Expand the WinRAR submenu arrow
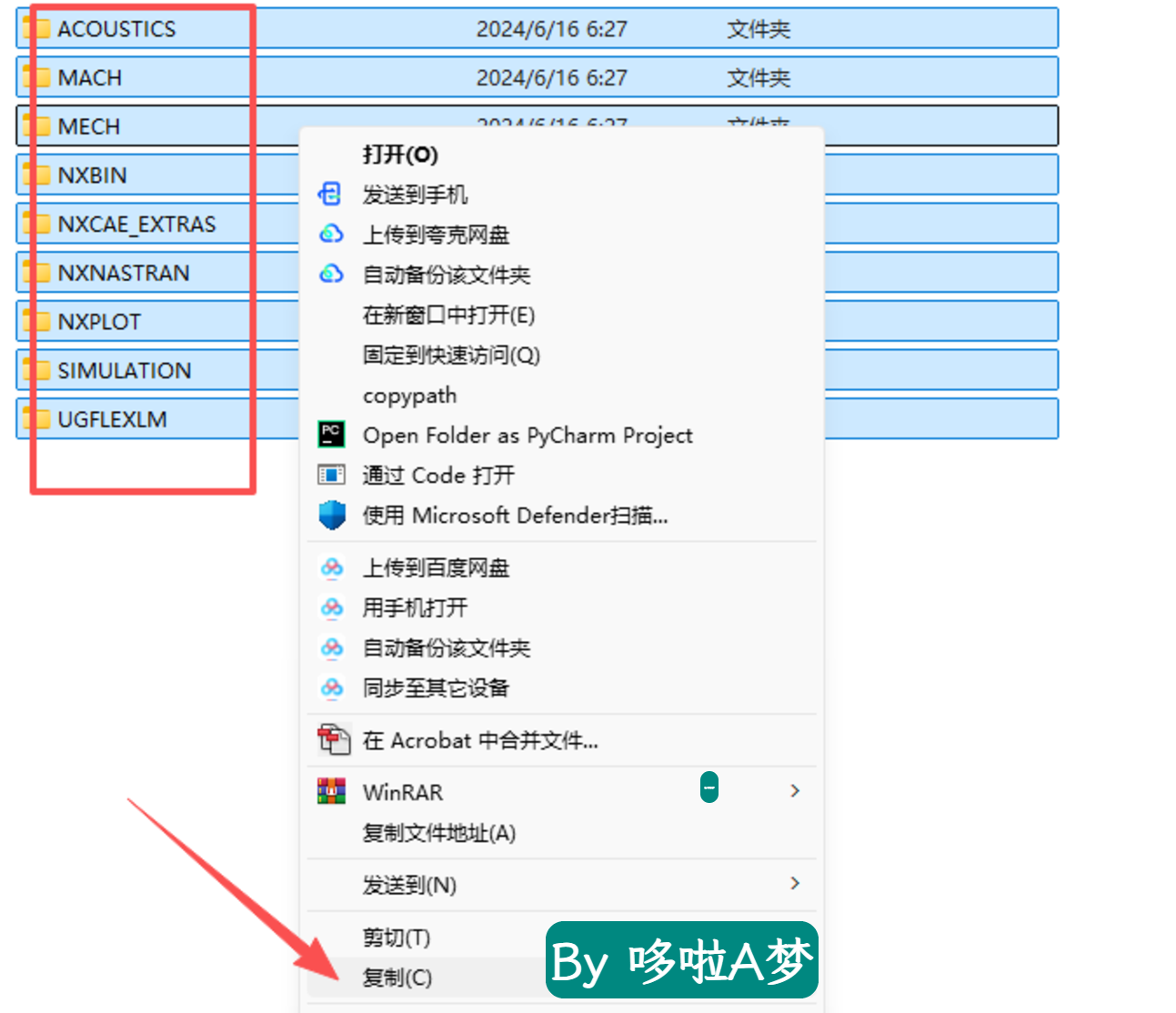This screenshot has width=1176, height=1013. [795, 791]
